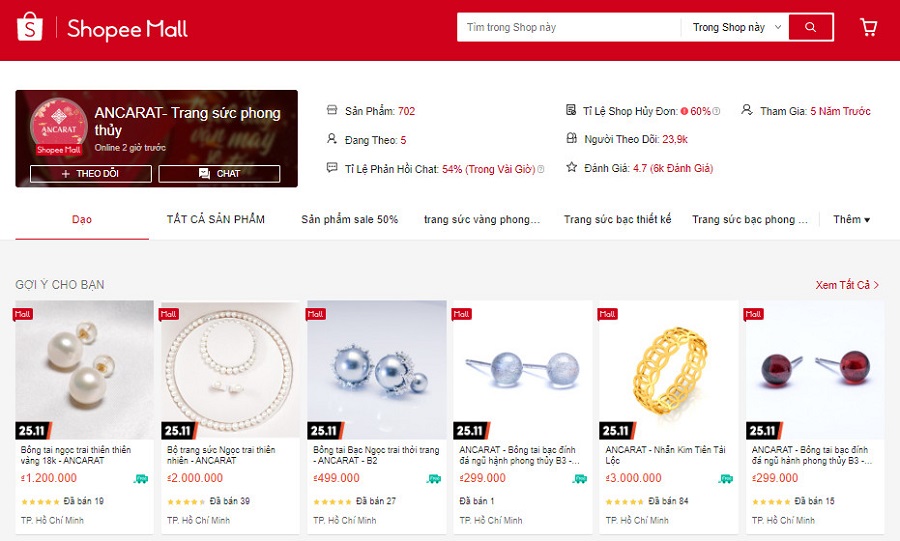The height and width of the screenshot is (541, 900).
Task: Expand the 'Thêm' category menu
Action: [x=851, y=219]
